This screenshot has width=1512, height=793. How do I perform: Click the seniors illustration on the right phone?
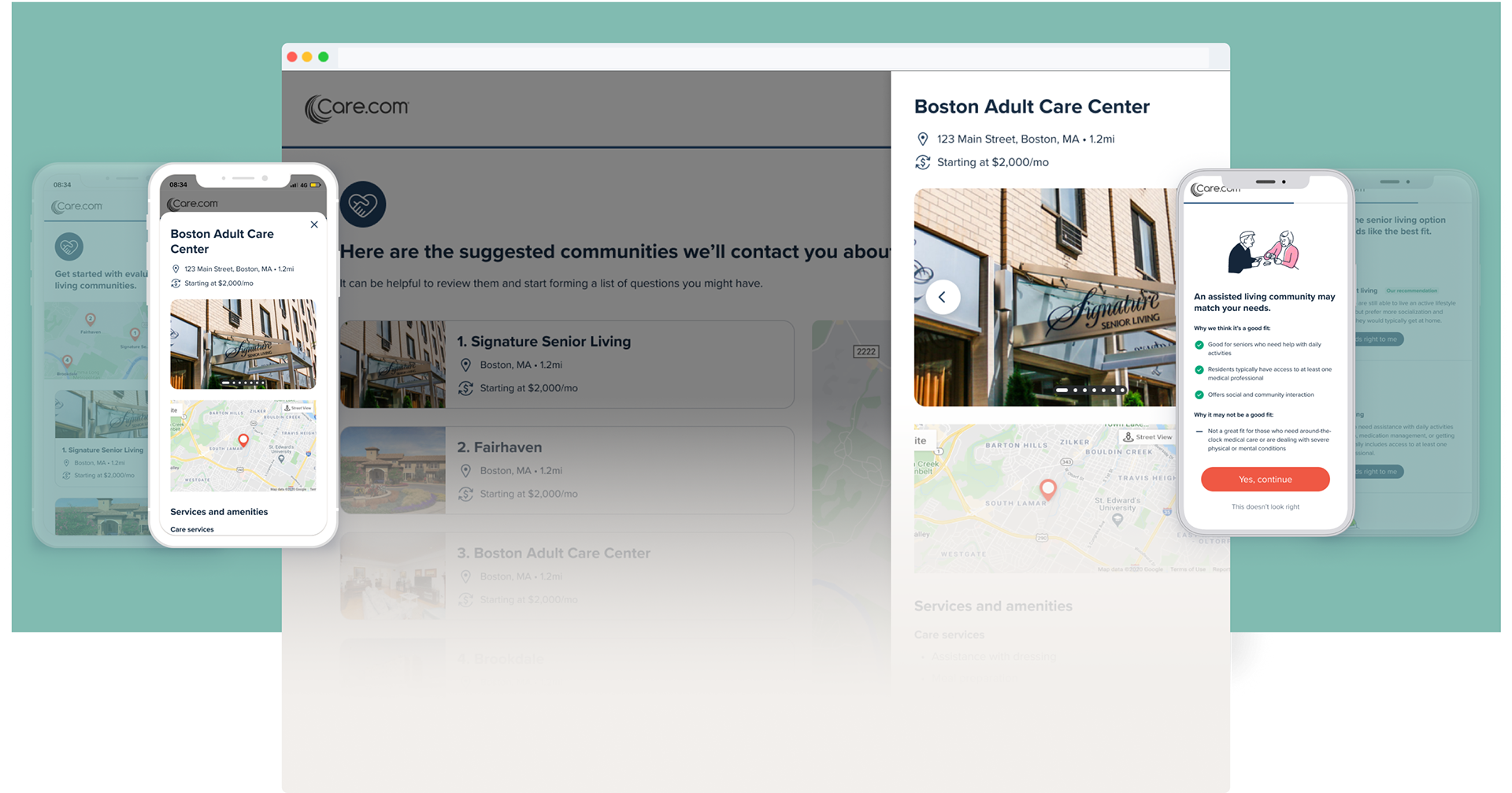pyautogui.click(x=1265, y=252)
